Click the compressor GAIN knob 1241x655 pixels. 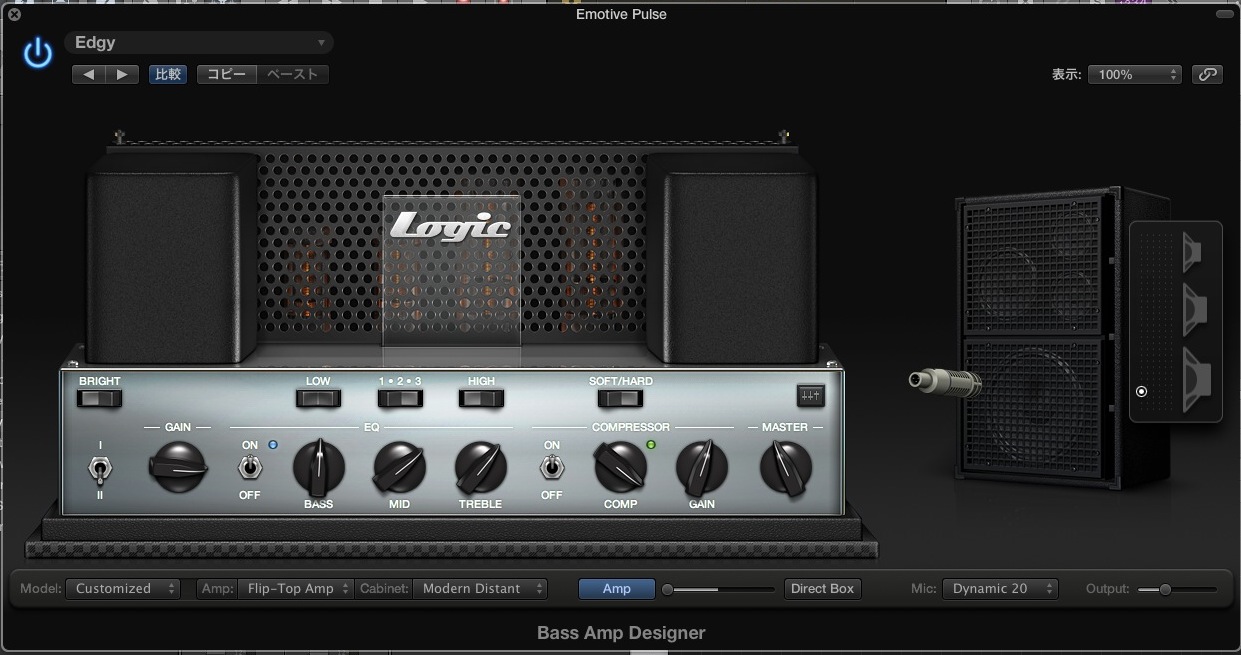pos(702,467)
